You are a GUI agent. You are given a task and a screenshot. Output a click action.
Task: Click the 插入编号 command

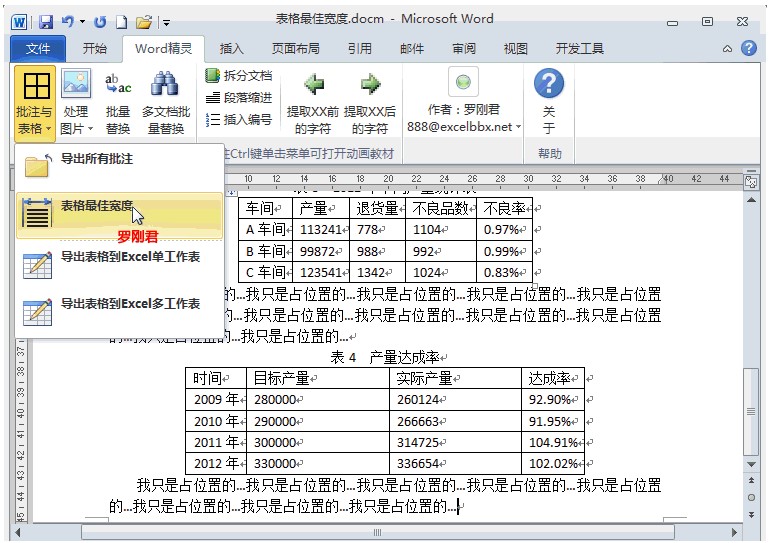pyautogui.click(x=238, y=120)
